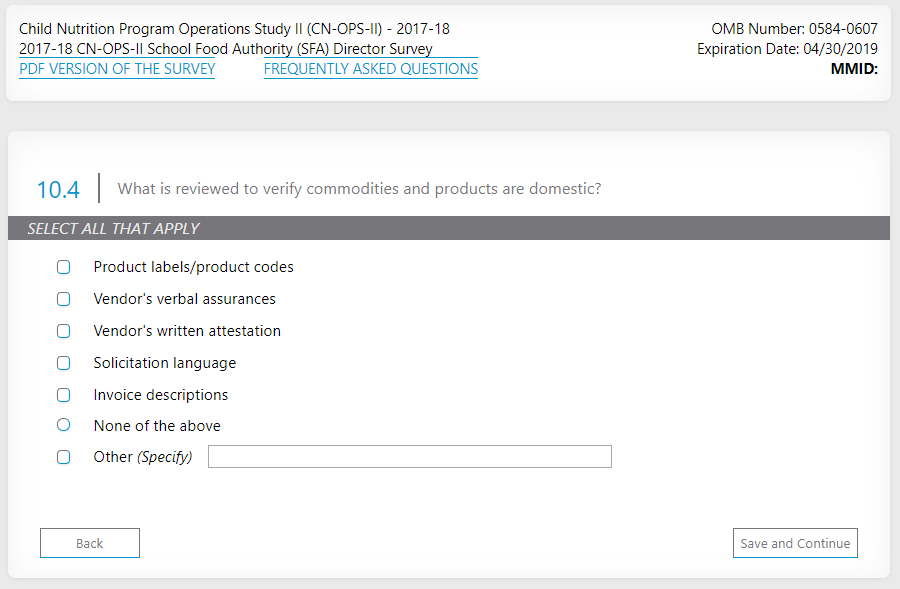Click the "Product labels/product codes" label text
900x589 pixels.
[x=193, y=267]
